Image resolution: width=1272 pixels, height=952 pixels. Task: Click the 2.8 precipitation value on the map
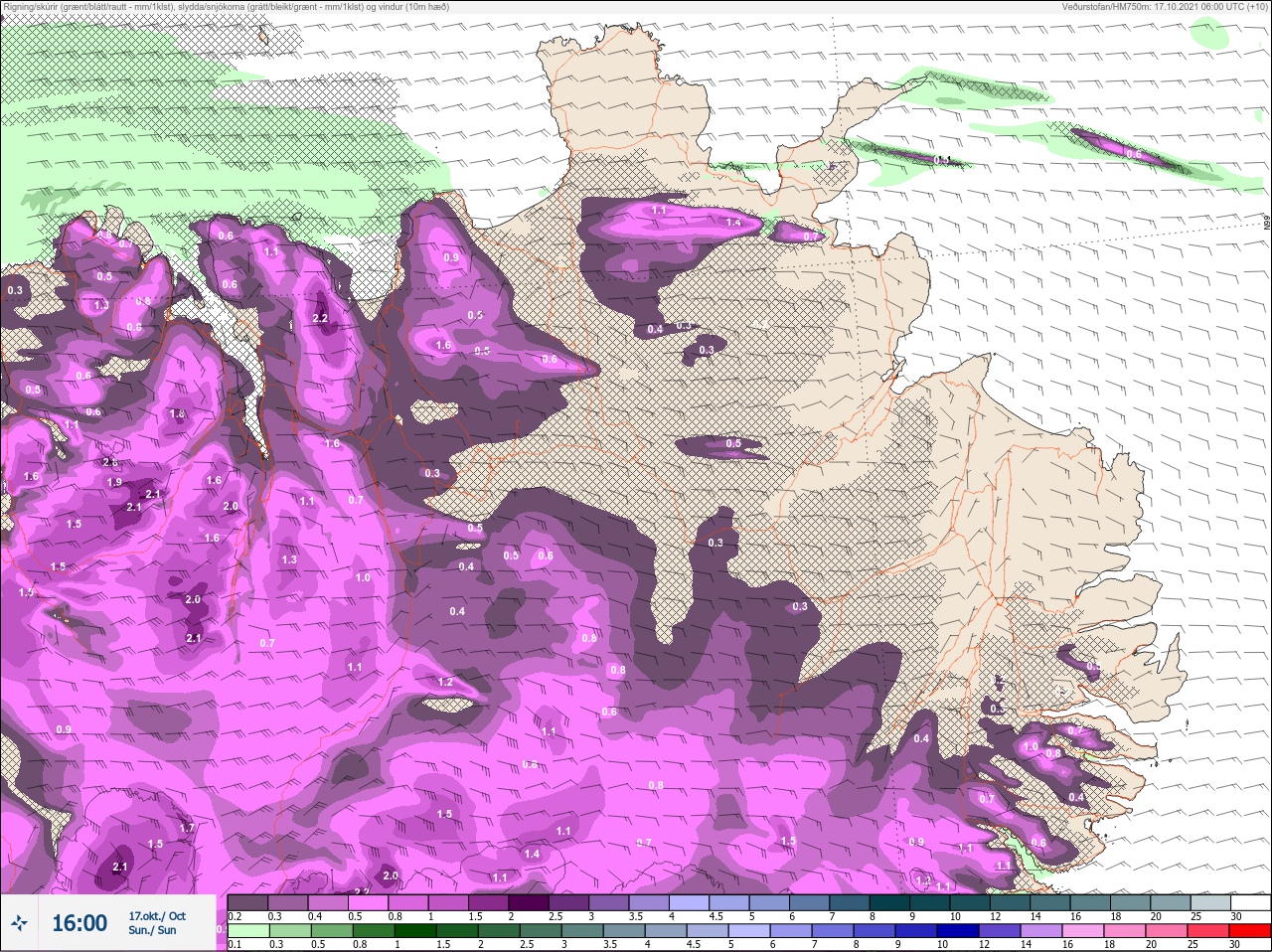tap(110, 462)
